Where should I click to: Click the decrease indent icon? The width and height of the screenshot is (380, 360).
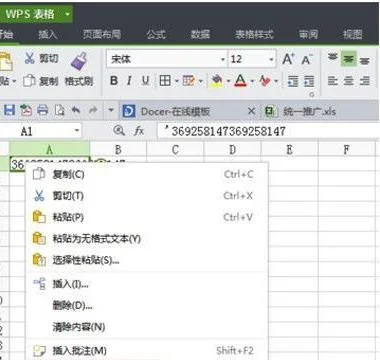click(x=293, y=81)
